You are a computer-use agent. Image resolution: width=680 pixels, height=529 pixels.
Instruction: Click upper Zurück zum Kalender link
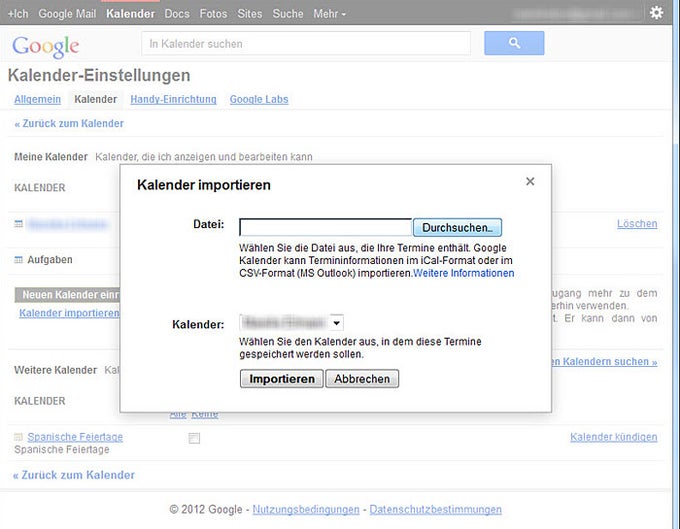[x=69, y=124]
